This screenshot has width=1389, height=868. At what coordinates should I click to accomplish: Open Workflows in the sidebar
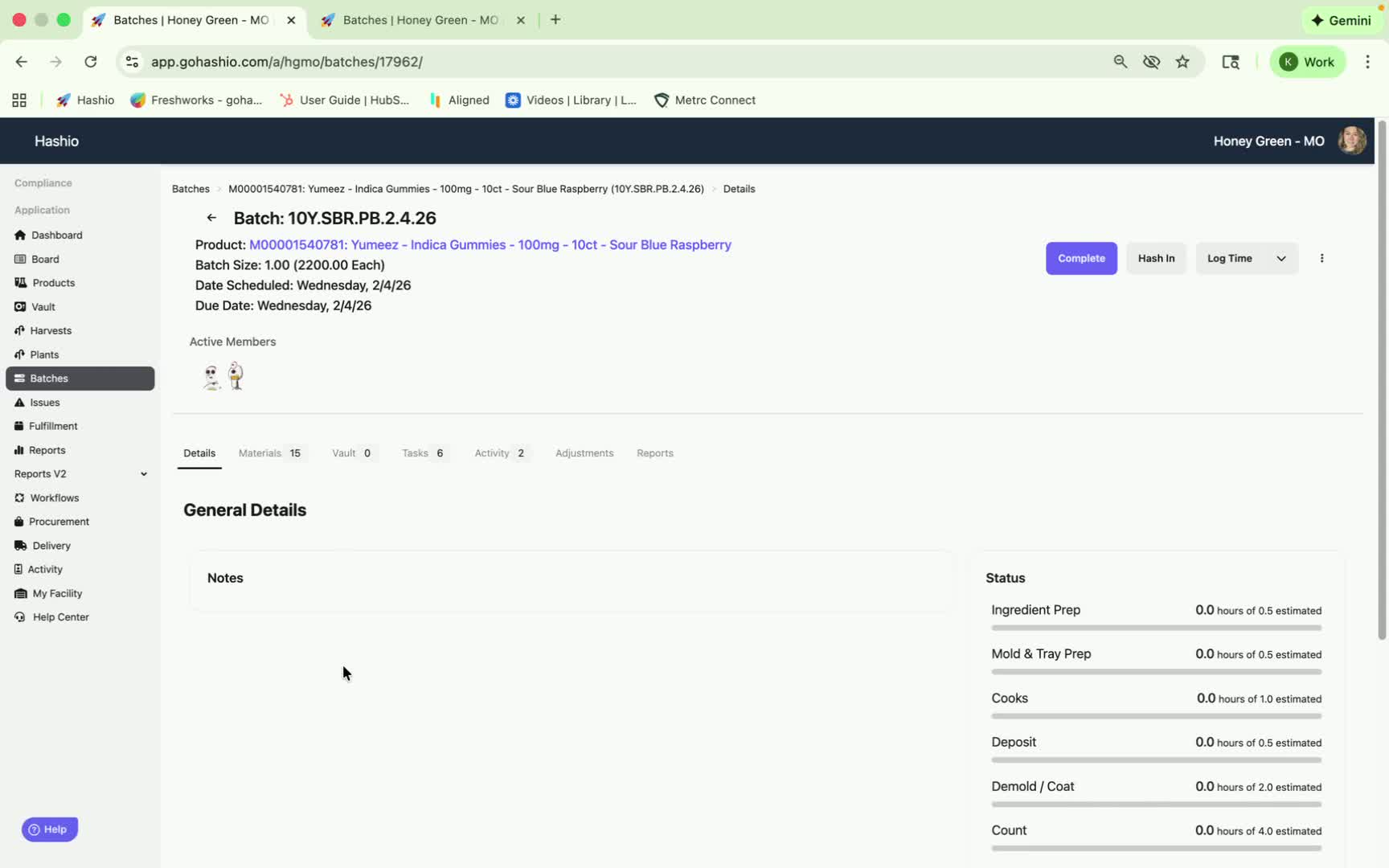pos(47,498)
